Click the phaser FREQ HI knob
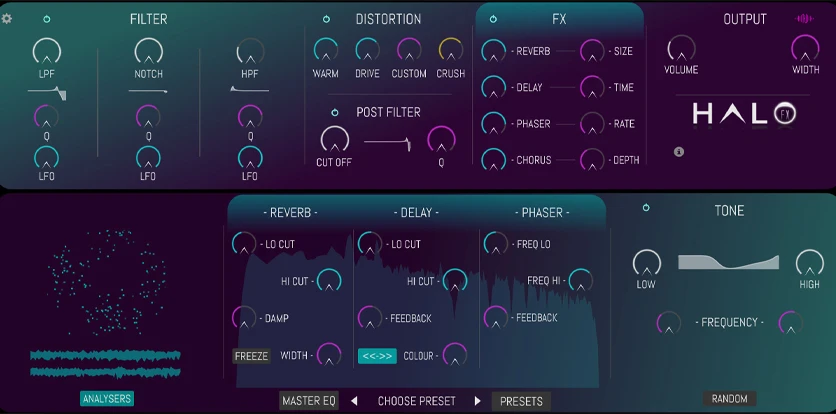836x414 pixels. coord(581,281)
